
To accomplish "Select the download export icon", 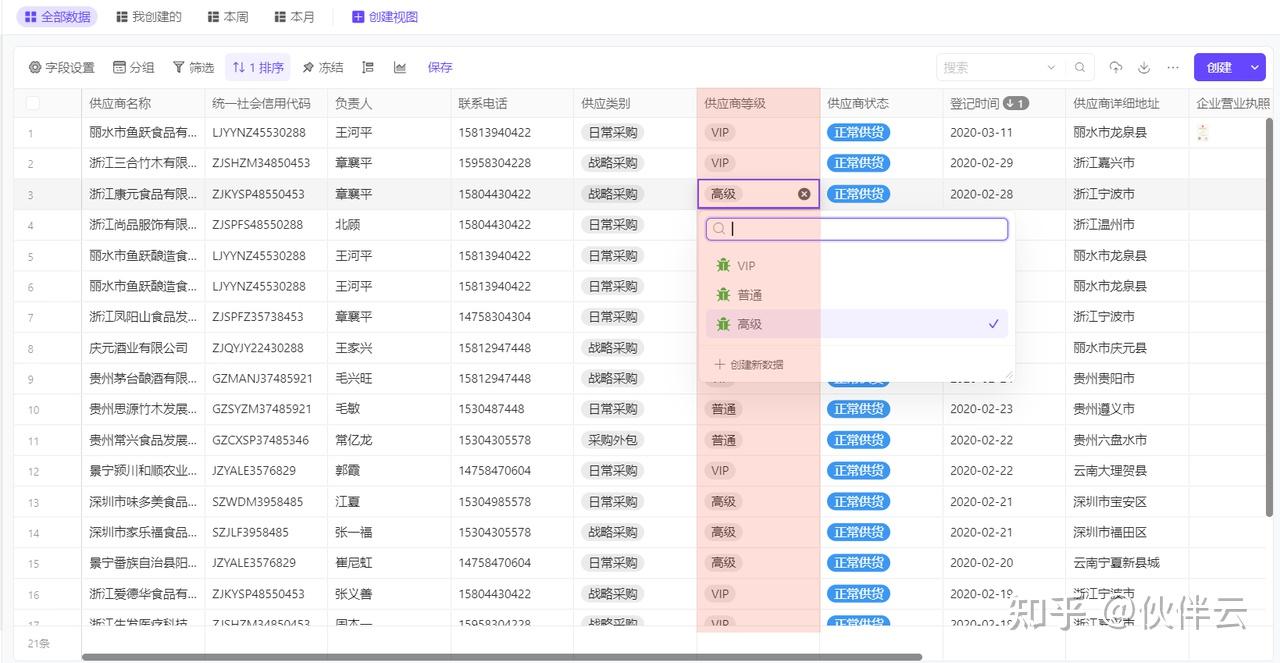I will pyautogui.click(x=1144, y=67).
